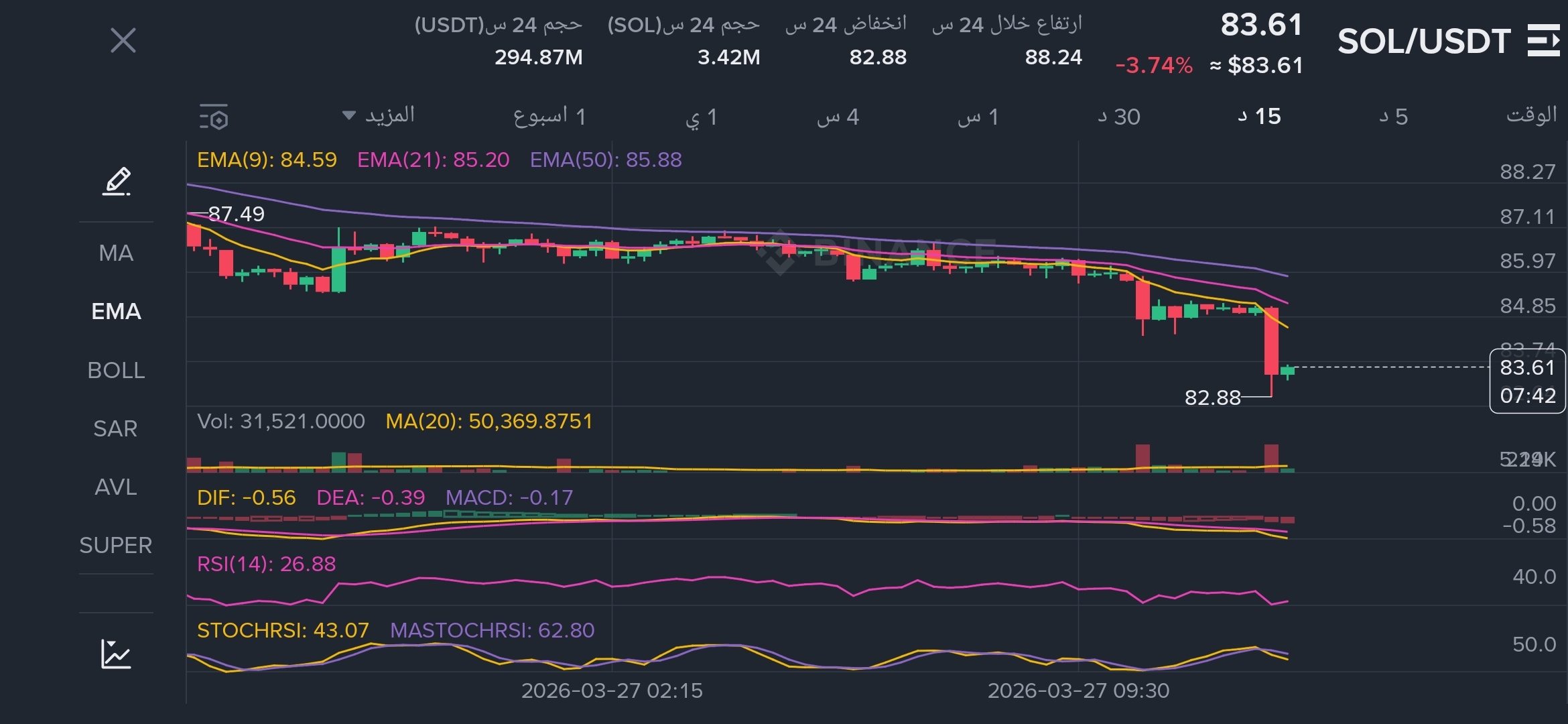Select the 4-hour timeframe tab

tap(838, 117)
